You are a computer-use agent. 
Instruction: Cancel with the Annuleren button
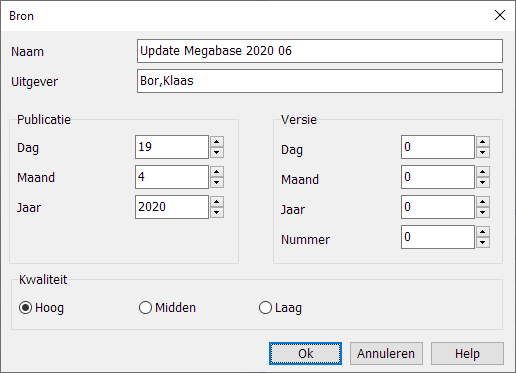click(386, 353)
